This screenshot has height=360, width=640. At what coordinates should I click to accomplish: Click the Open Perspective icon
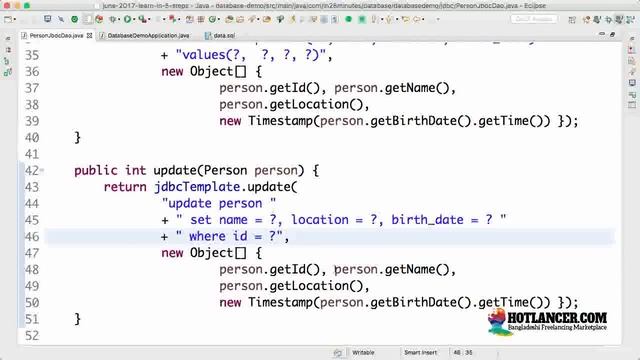(572, 19)
